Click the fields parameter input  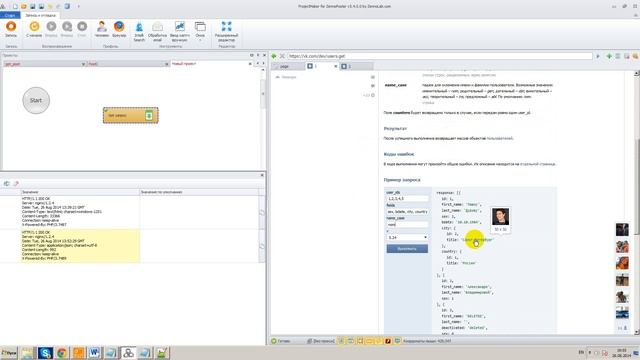[x=407, y=211]
